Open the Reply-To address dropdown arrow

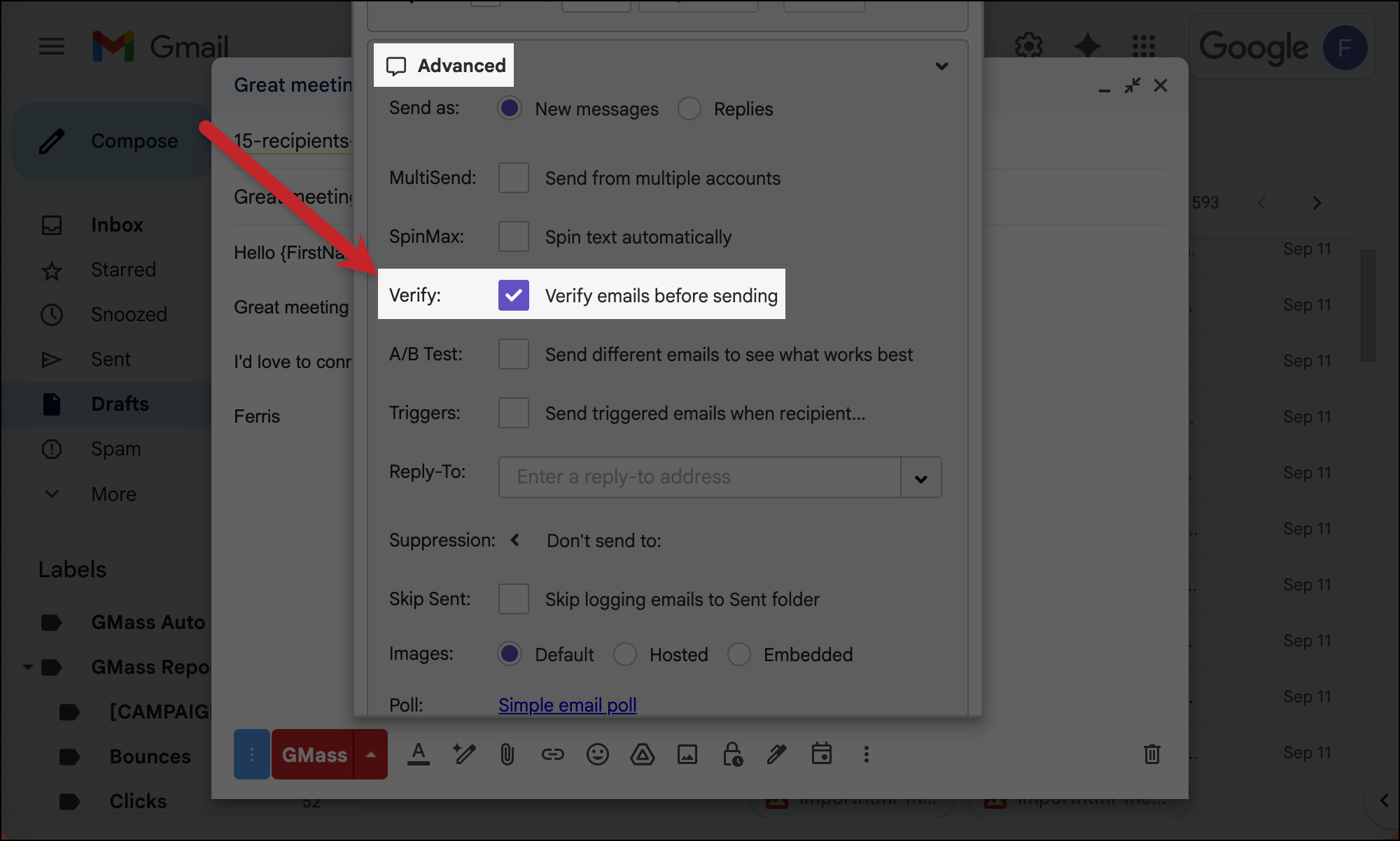tap(920, 479)
